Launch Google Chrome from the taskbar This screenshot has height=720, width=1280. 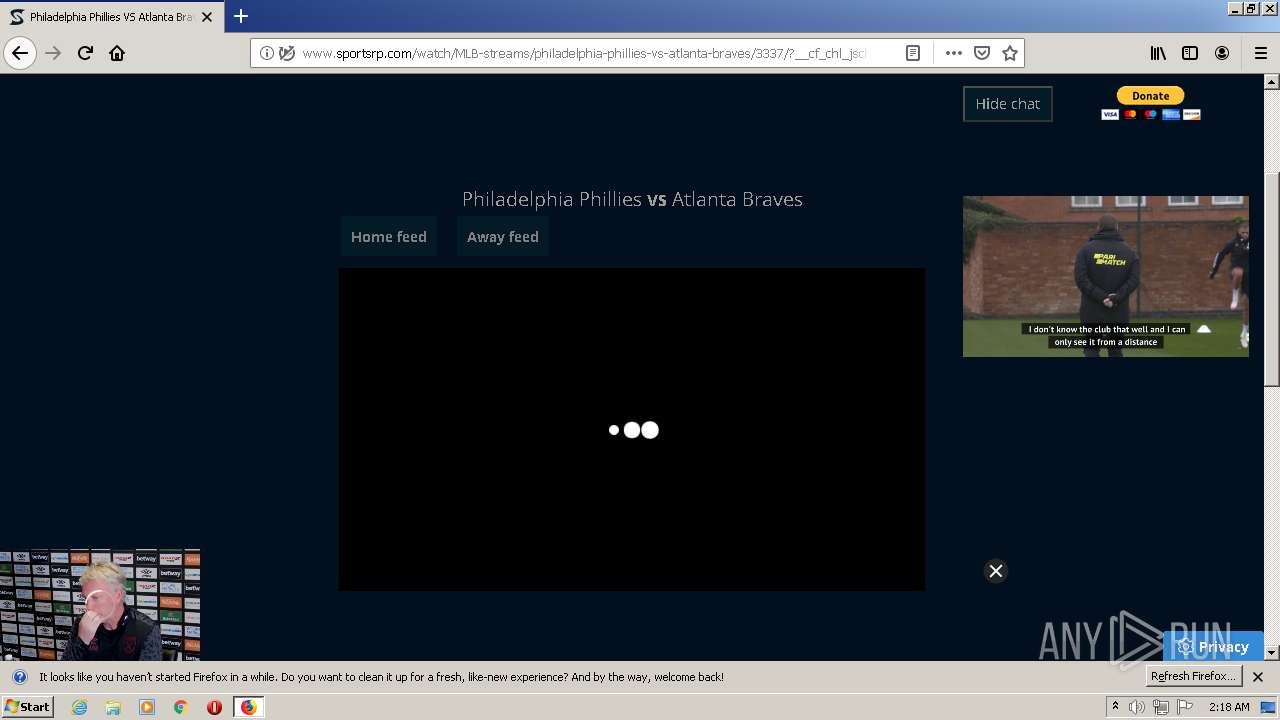(181, 707)
